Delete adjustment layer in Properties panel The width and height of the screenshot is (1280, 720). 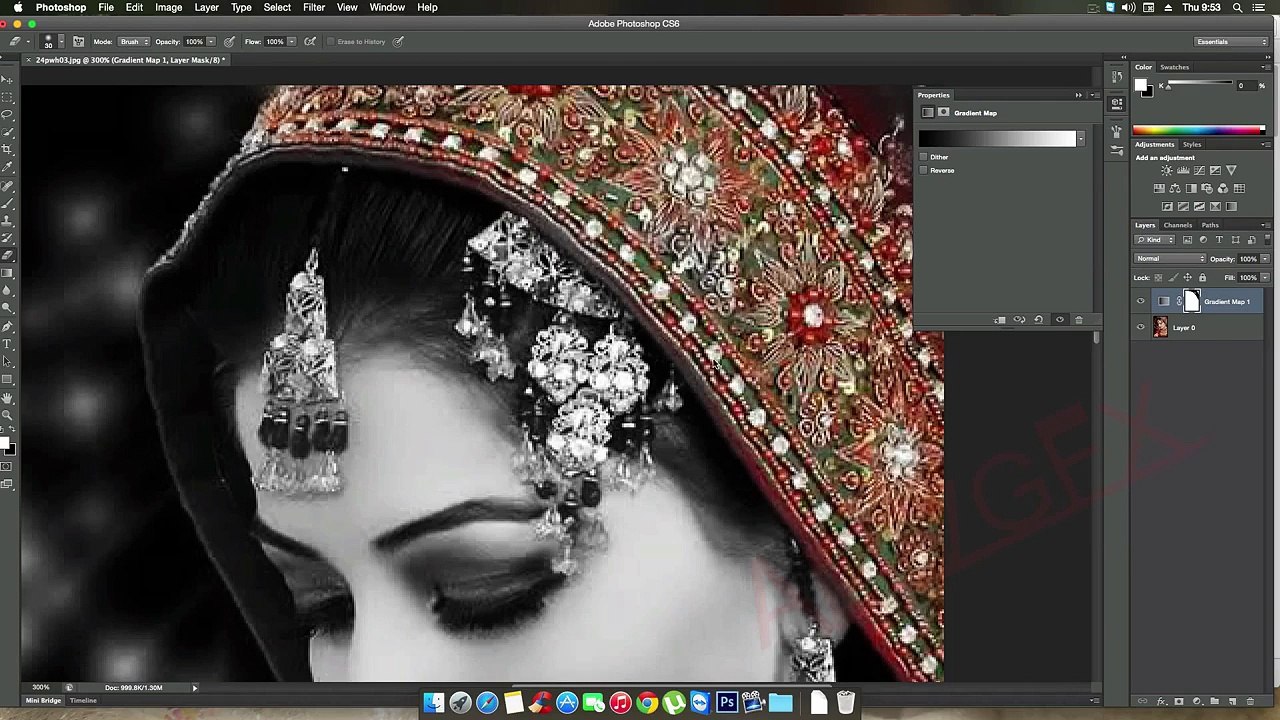(x=1078, y=320)
